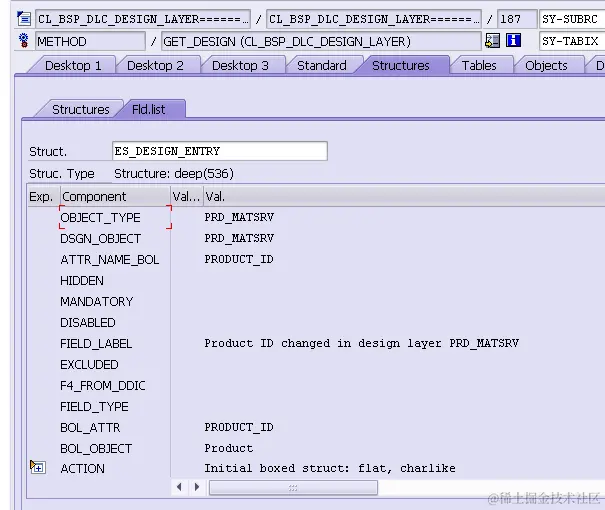Click the SY-SUBRC field

click(572, 19)
